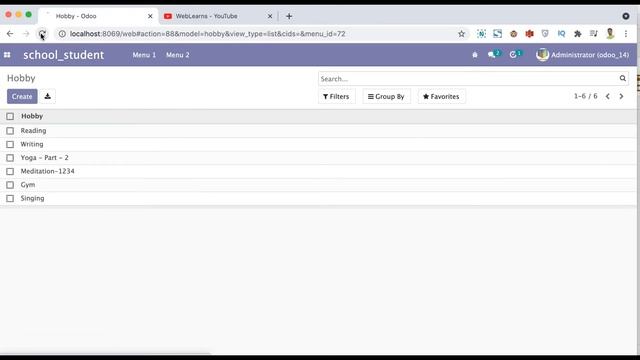Check the Yoga - Part - 2 checkbox
Image resolution: width=640 pixels, height=360 pixels.
click(10, 158)
